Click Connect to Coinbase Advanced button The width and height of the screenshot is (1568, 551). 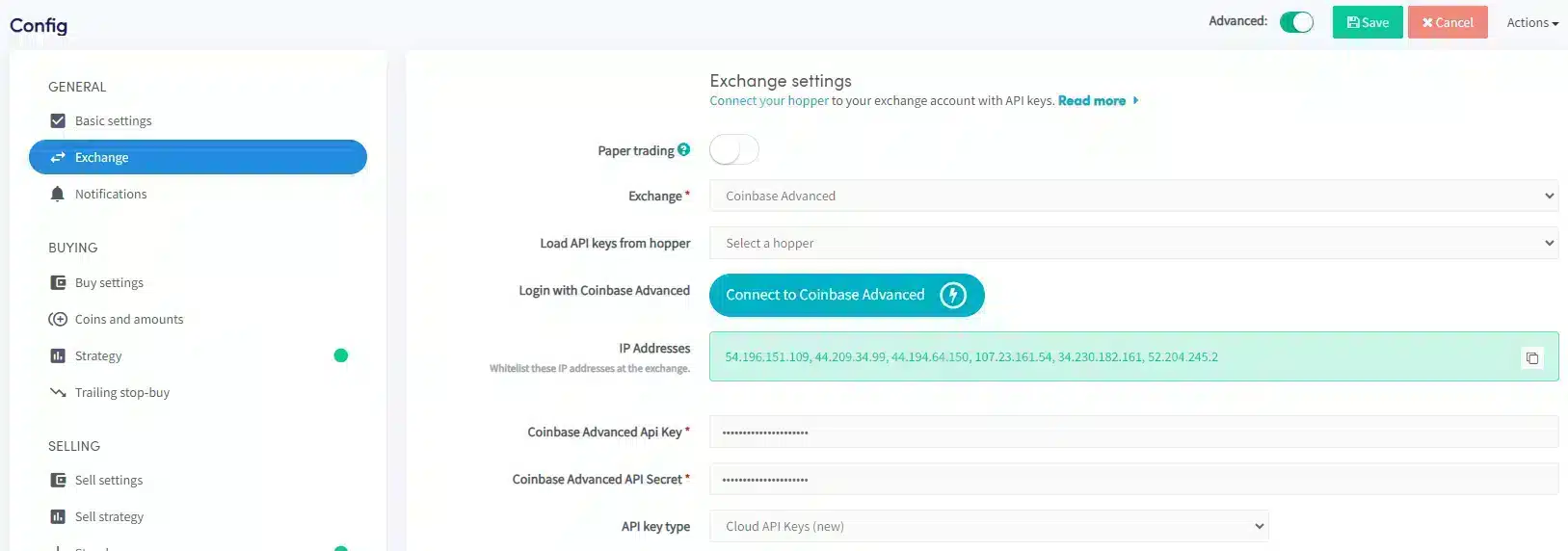(x=847, y=295)
